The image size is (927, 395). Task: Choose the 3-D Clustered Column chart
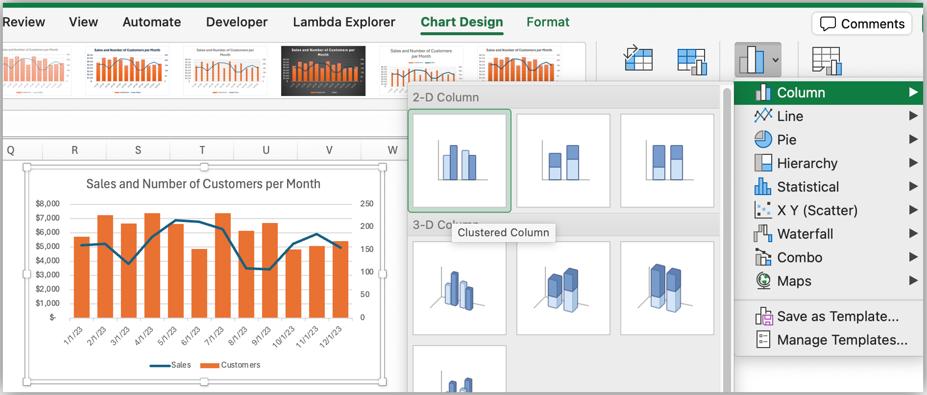[x=459, y=288]
